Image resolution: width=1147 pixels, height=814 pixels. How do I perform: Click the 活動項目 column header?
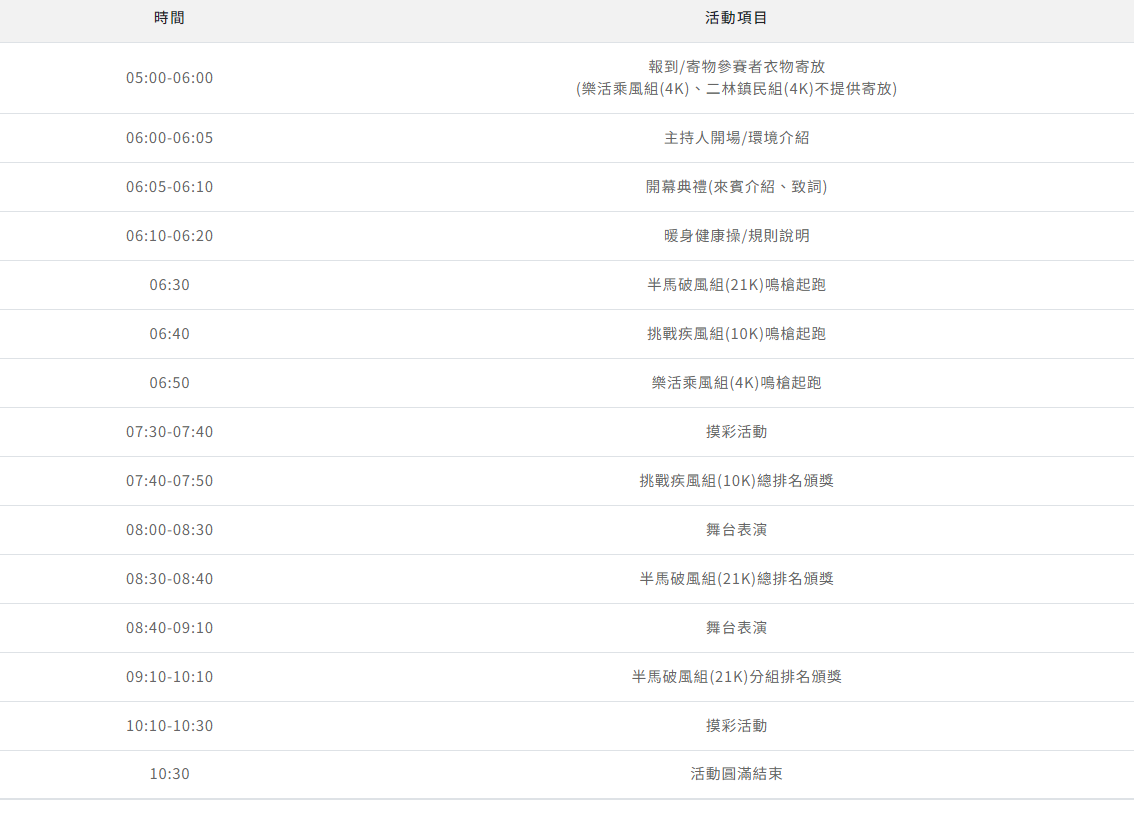[736, 18]
